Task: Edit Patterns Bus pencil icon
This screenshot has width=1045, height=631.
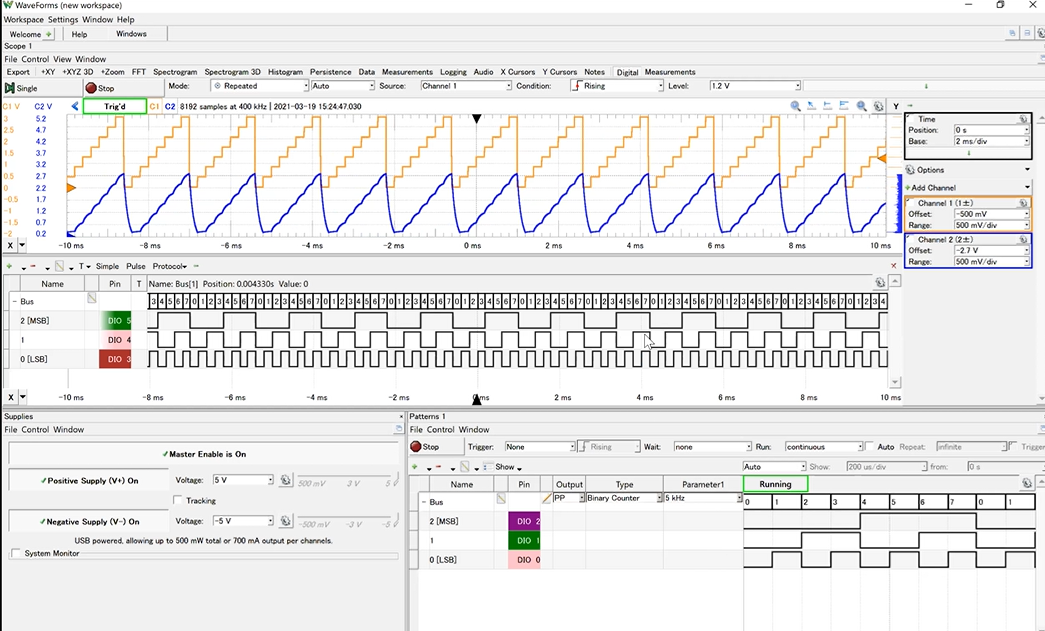Action: (x=546, y=498)
